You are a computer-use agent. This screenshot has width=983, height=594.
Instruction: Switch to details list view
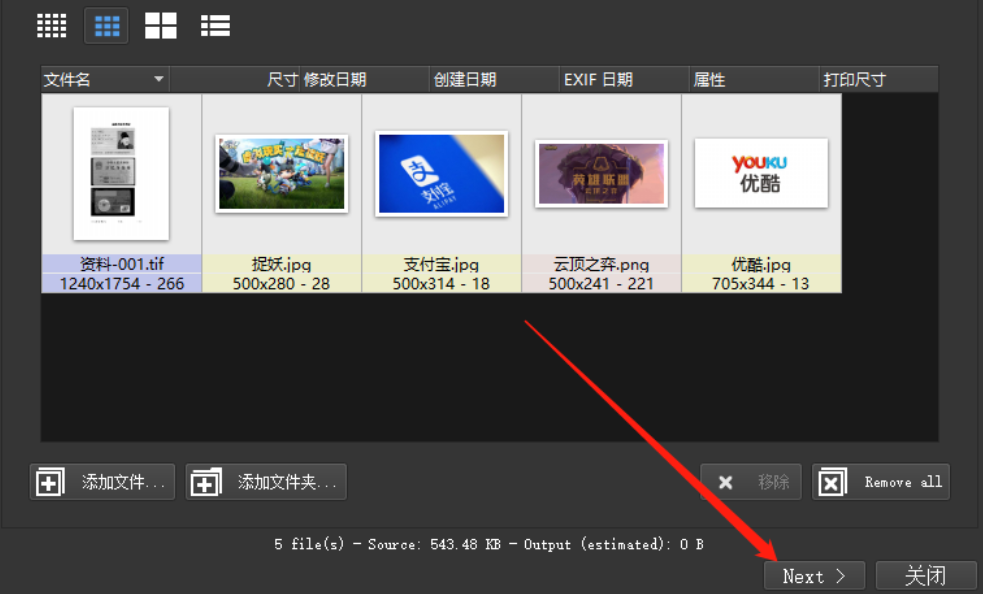click(215, 26)
